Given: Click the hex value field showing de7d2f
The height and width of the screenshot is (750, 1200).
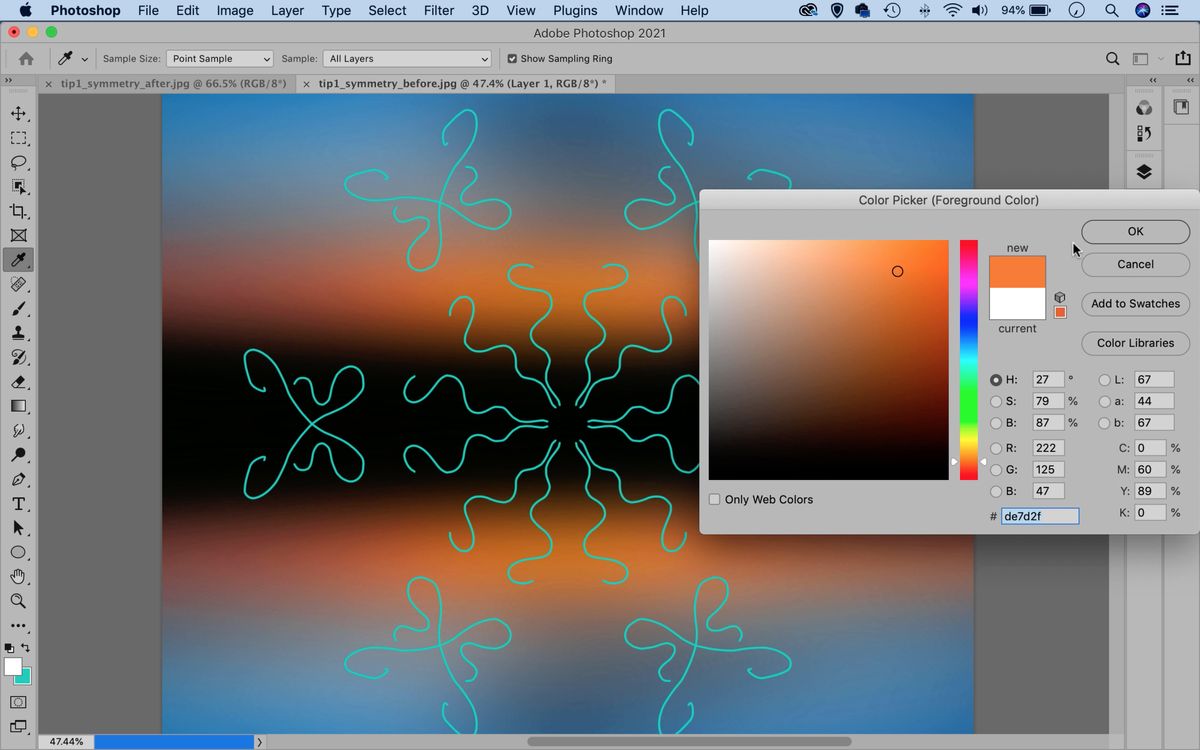Looking at the screenshot, I should click(x=1040, y=516).
